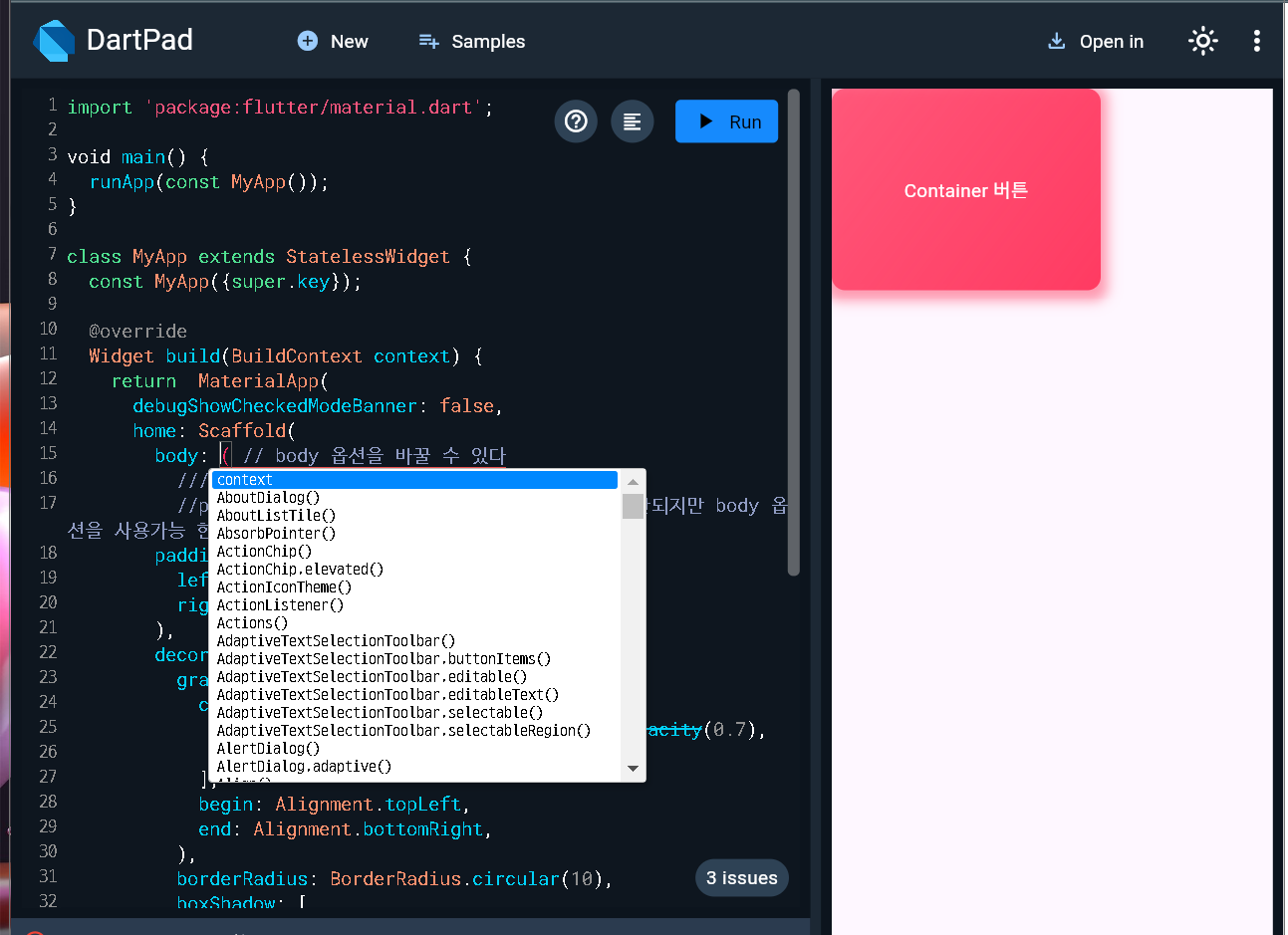Choose AdaptiveTextSelectionToolbar.selectableRegion() suggestion
Screen dimensions: 1288x935
click(414, 731)
